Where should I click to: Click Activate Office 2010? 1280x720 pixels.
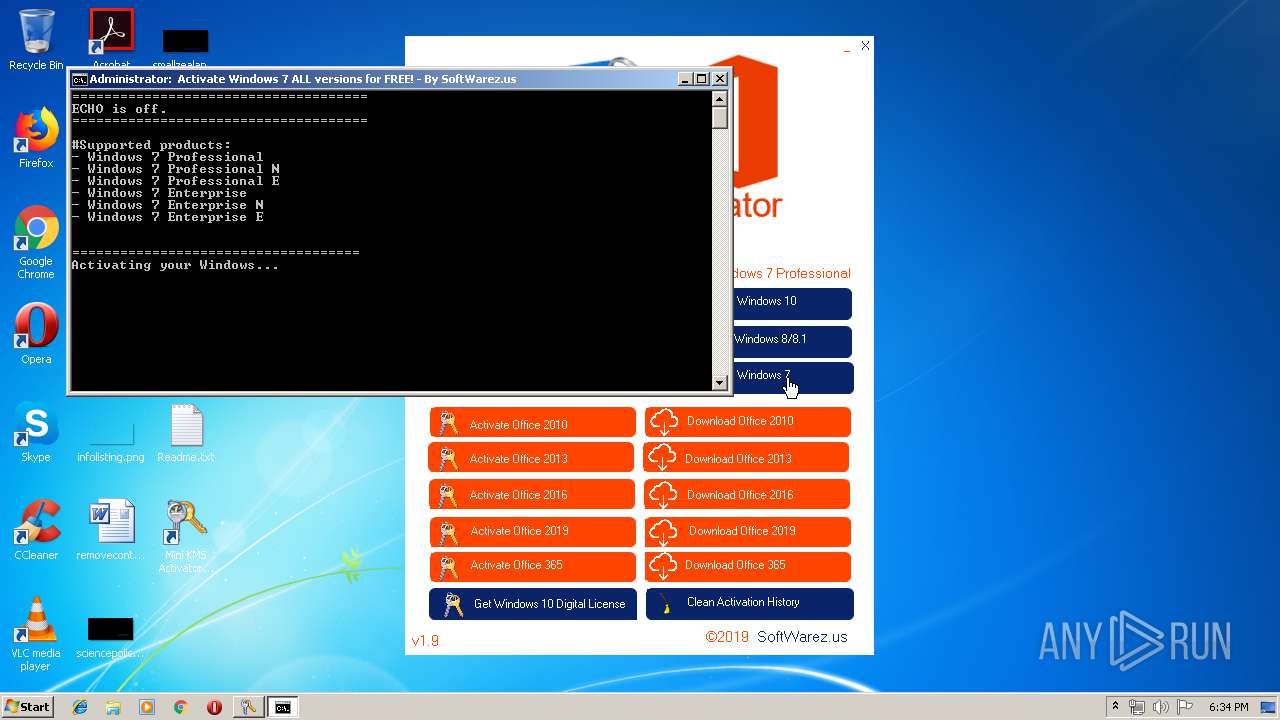(533, 423)
